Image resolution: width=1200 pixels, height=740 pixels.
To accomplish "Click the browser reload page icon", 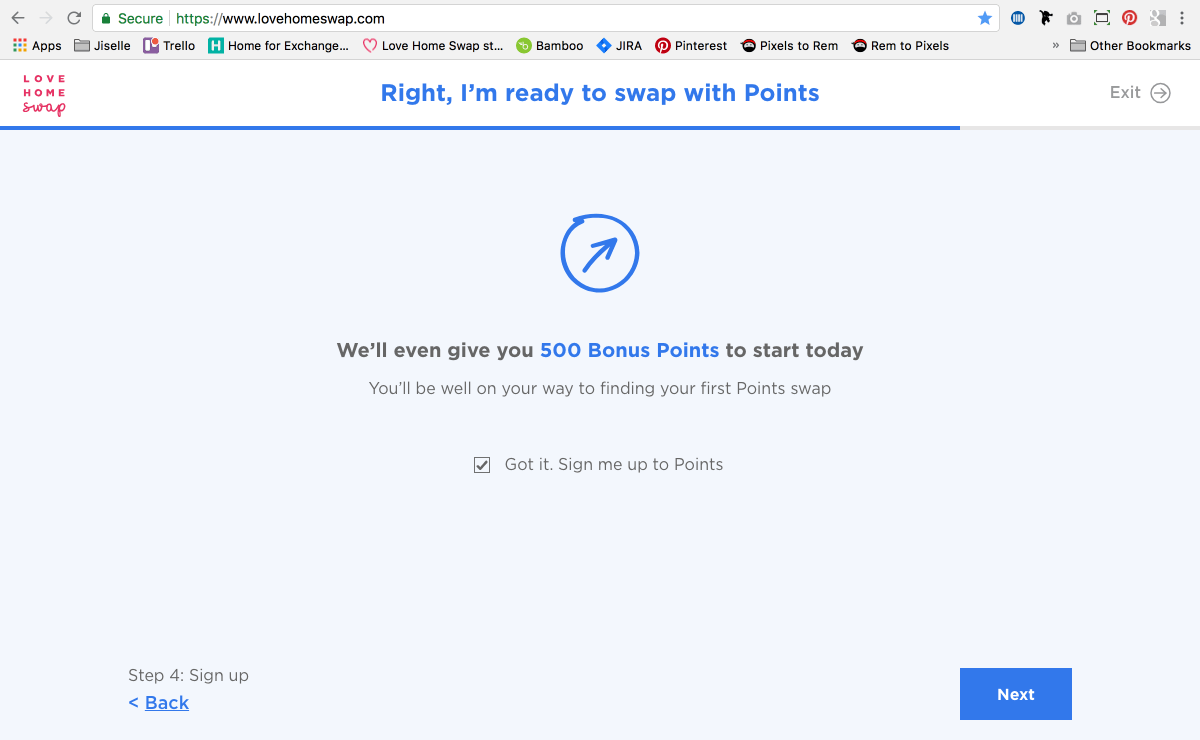I will click(x=74, y=18).
